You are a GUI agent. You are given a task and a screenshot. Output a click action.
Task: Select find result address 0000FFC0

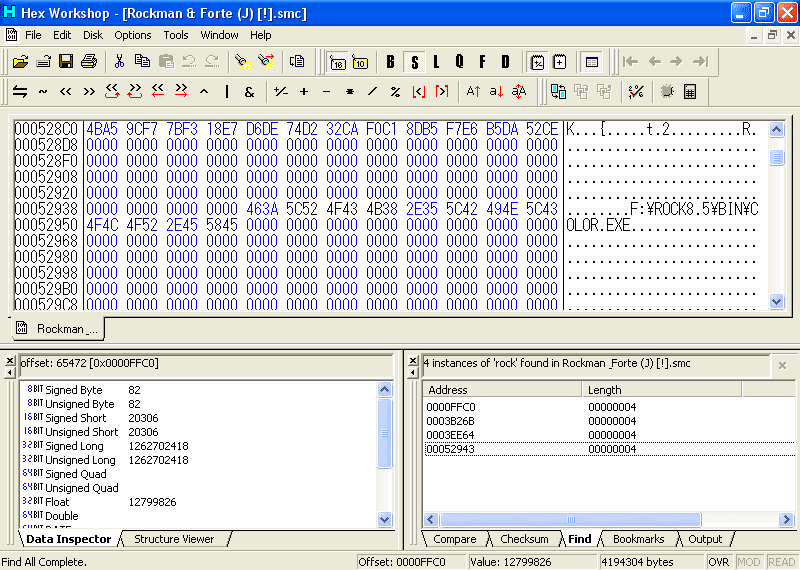coord(451,407)
